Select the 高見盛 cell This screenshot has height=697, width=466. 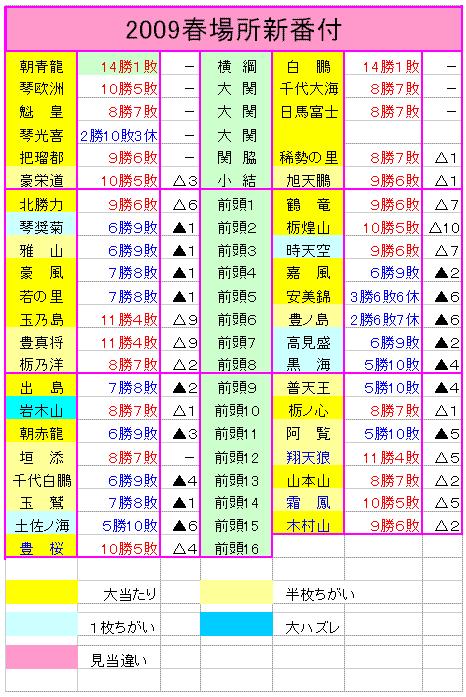308,340
